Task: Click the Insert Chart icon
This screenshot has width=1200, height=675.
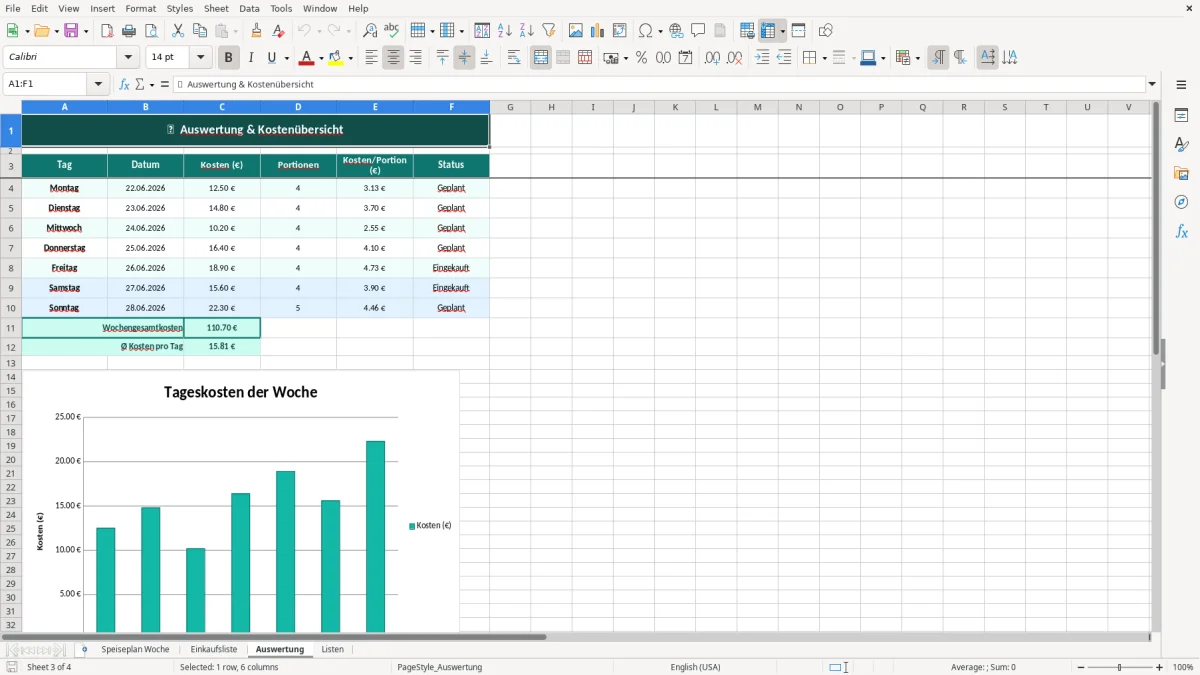Action: click(598, 31)
